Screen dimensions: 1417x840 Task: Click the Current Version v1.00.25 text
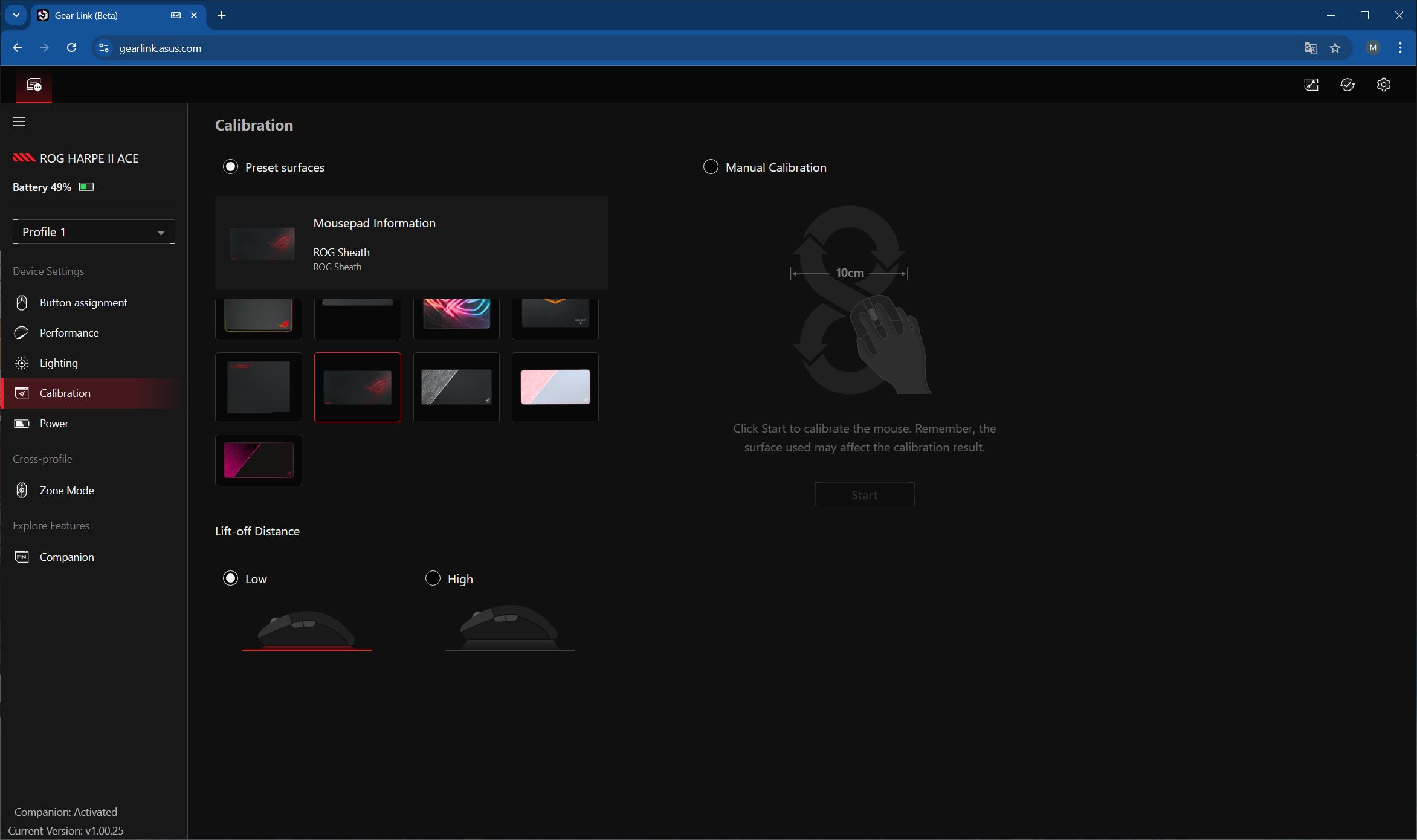pyautogui.click(x=66, y=830)
